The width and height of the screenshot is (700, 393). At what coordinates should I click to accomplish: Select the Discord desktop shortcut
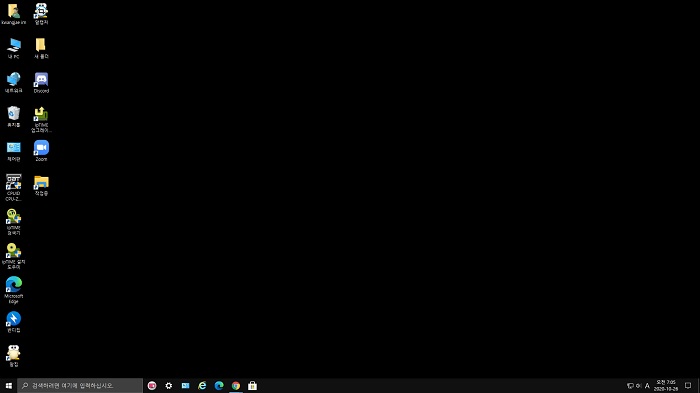(41, 83)
